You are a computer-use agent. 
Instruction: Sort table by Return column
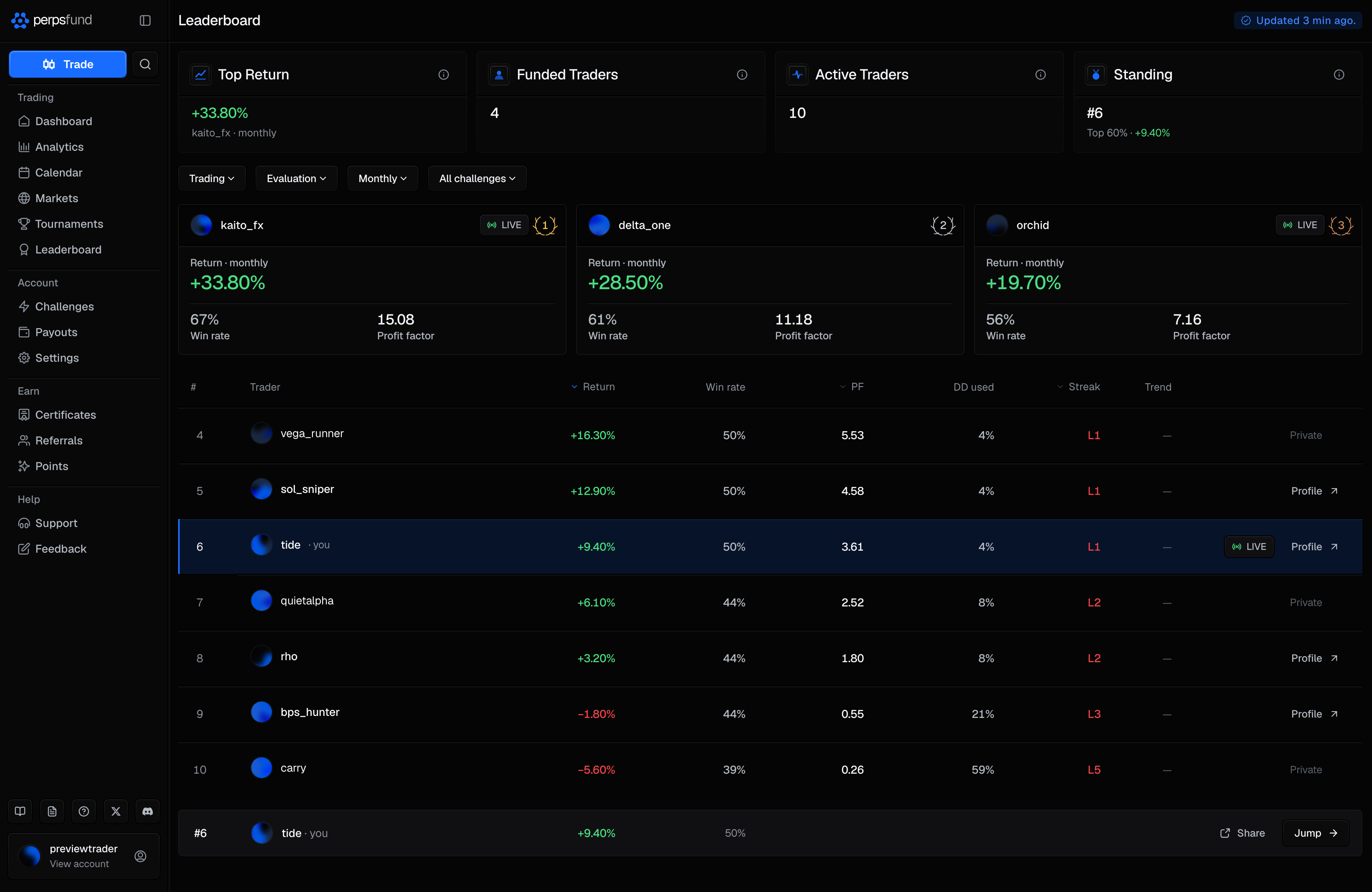click(593, 387)
